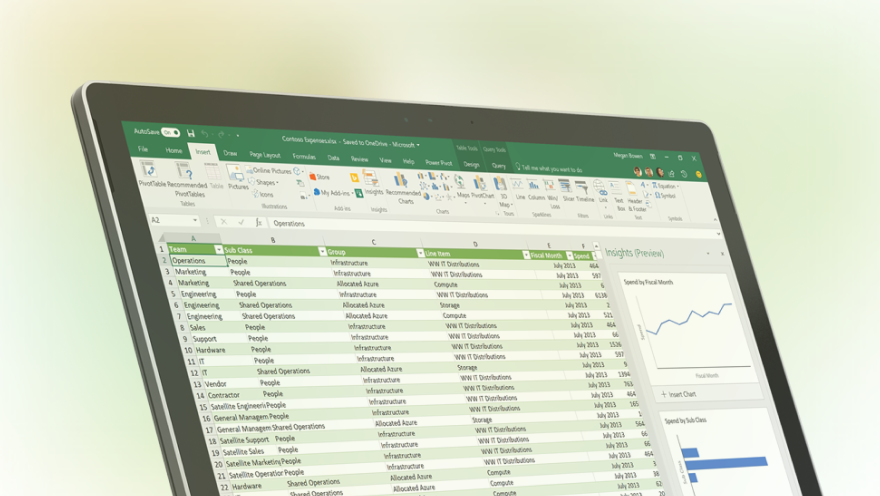This screenshot has width=880, height=496.
Task: Insert a PivotChart
Action: point(482,189)
